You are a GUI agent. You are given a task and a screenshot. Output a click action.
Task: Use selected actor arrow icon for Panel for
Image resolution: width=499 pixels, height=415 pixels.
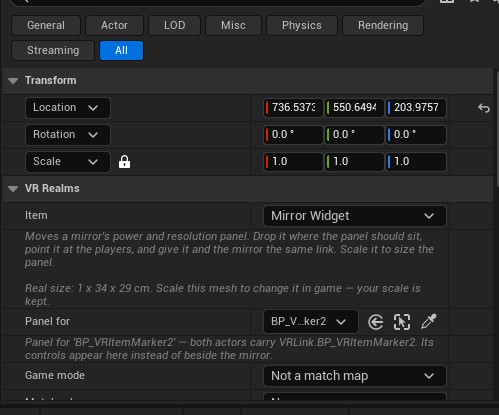(x=376, y=322)
